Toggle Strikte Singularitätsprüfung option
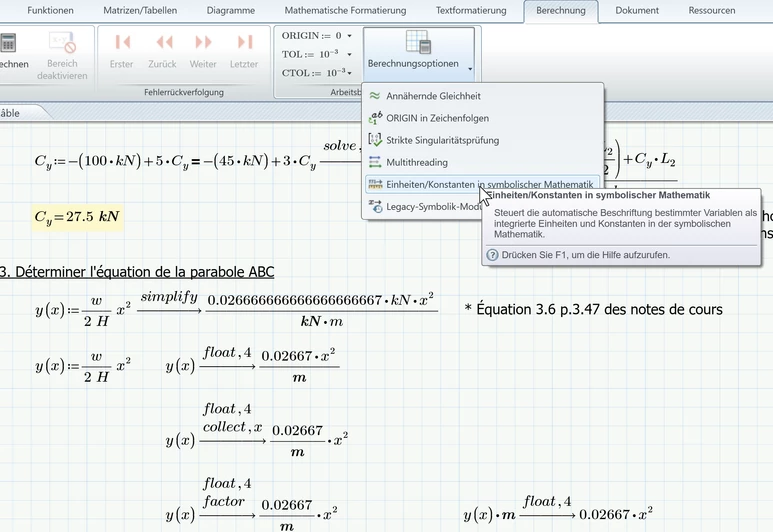Image resolution: width=773 pixels, height=532 pixels. coord(483,141)
